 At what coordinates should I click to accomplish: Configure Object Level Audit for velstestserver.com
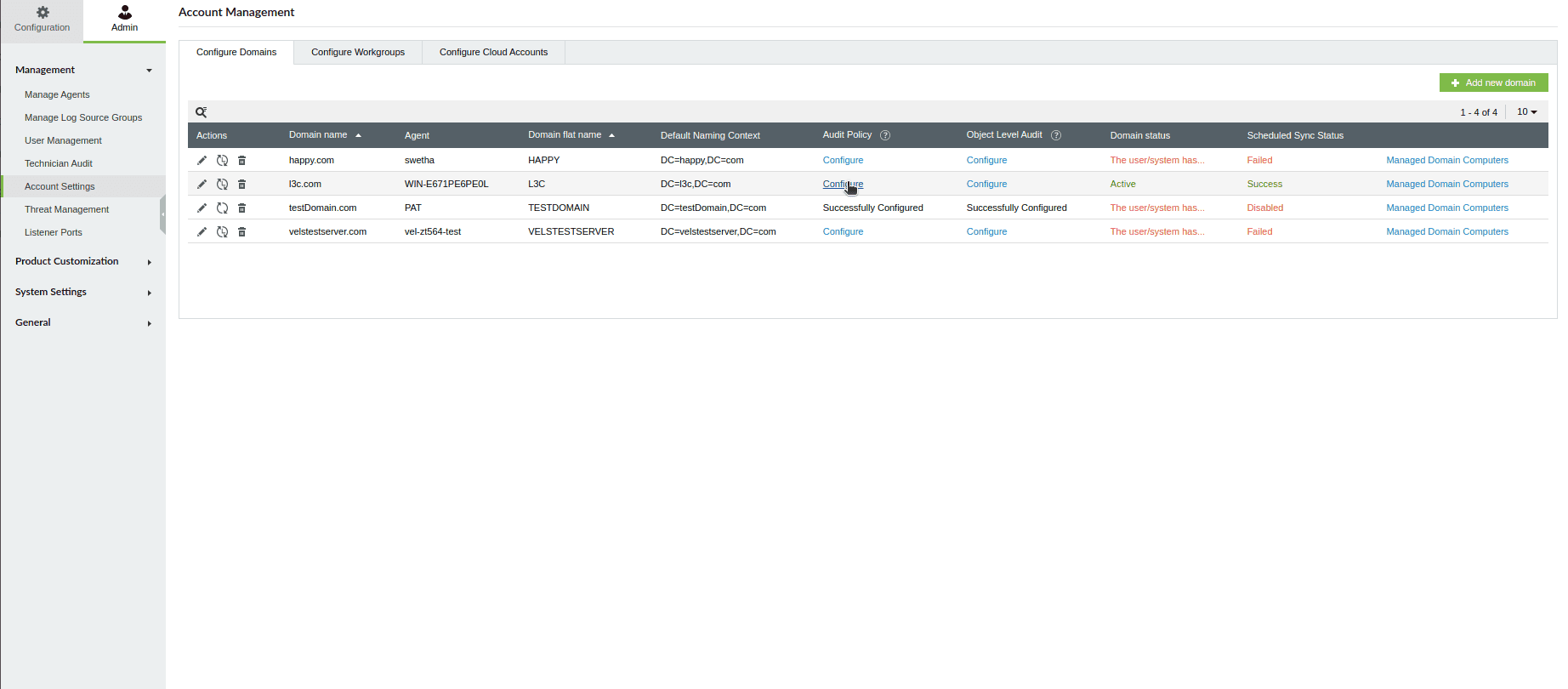click(986, 231)
